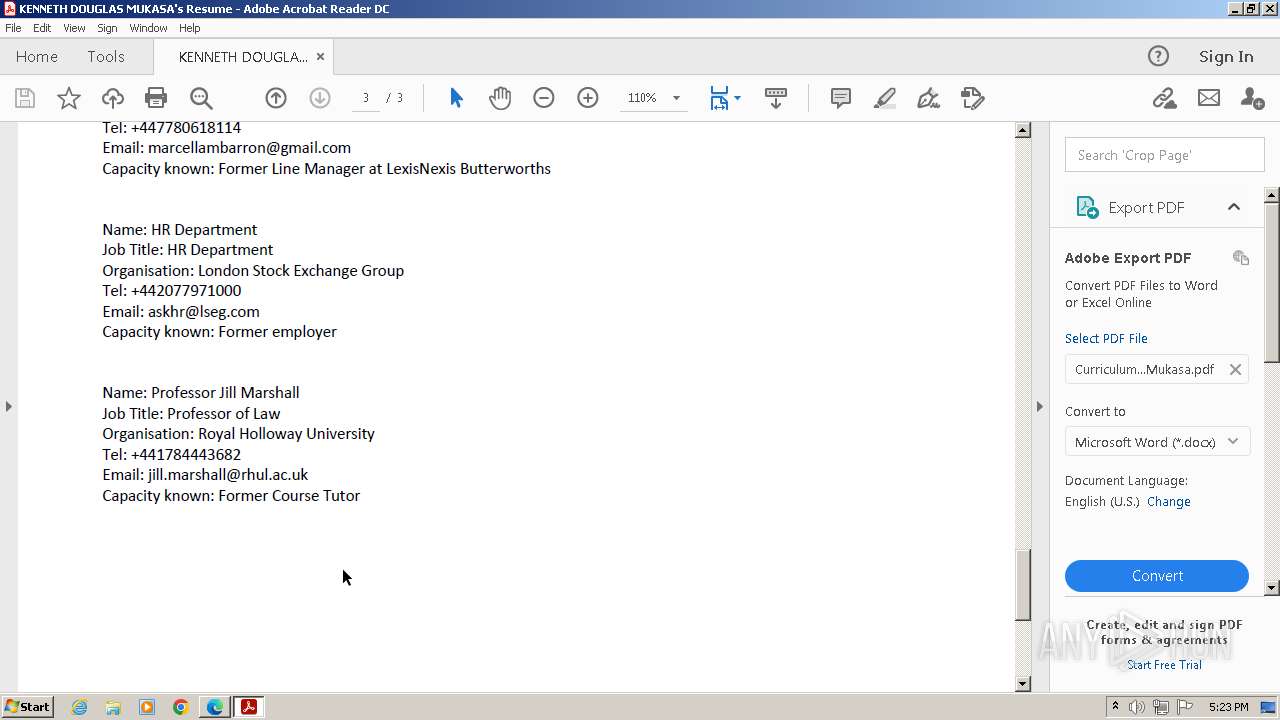This screenshot has width=1280, height=720.
Task: Activate the selection arrow tool
Action: tap(456, 98)
